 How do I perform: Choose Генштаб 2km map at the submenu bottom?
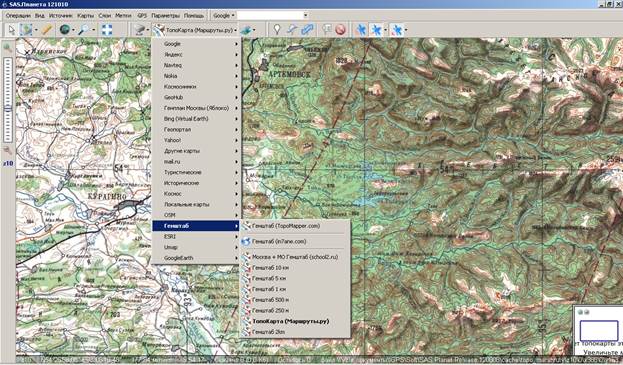[x=295, y=332]
